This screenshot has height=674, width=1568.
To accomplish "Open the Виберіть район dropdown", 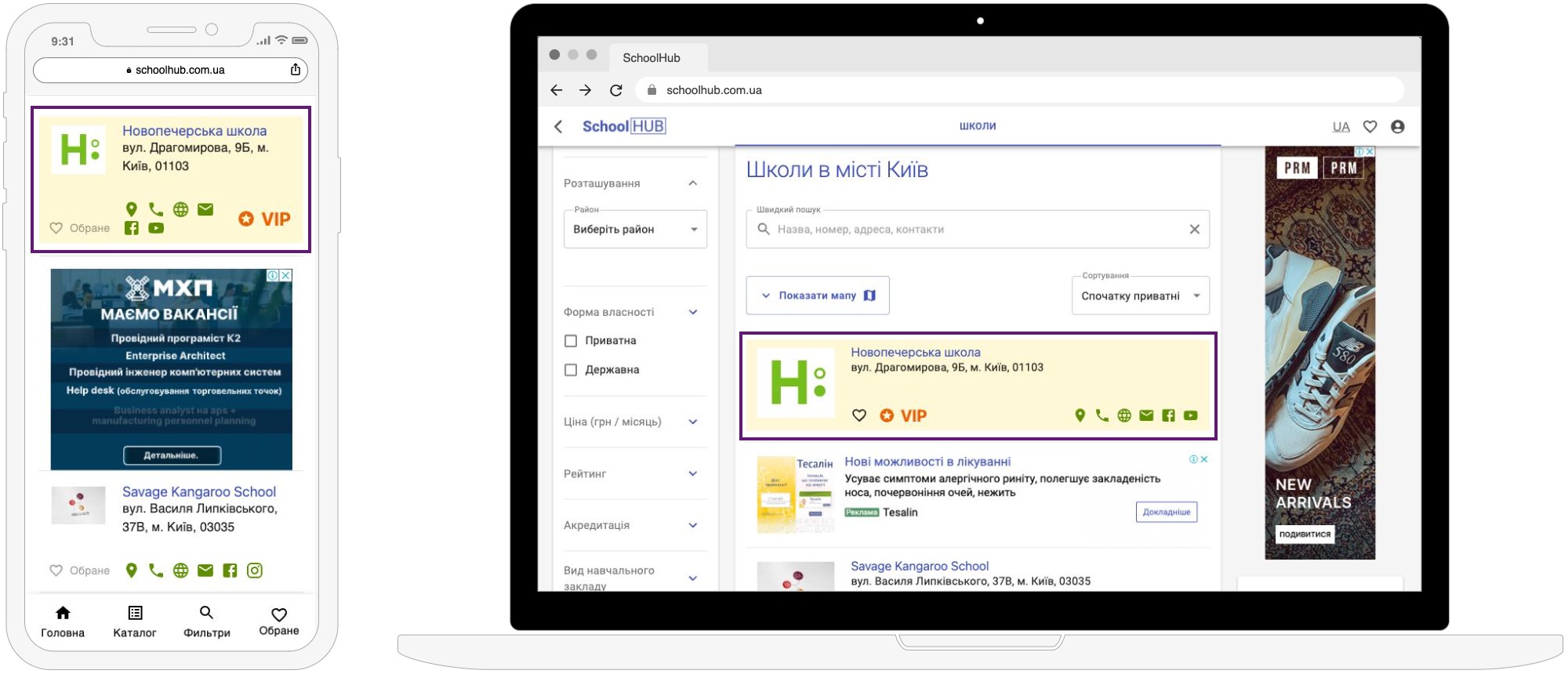I will [634, 230].
